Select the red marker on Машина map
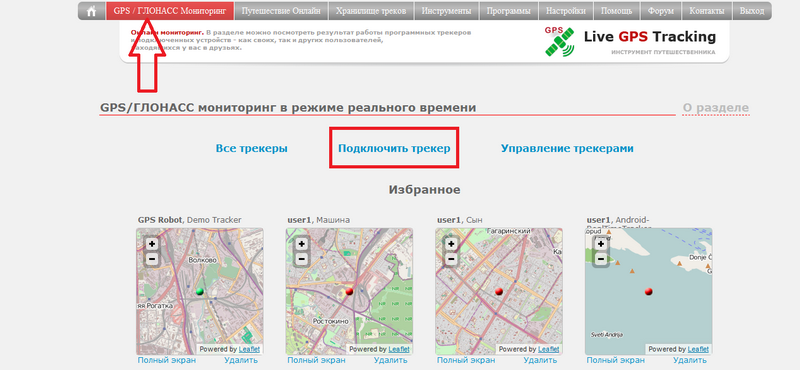 pyautogui.click(x=349, y=291)
